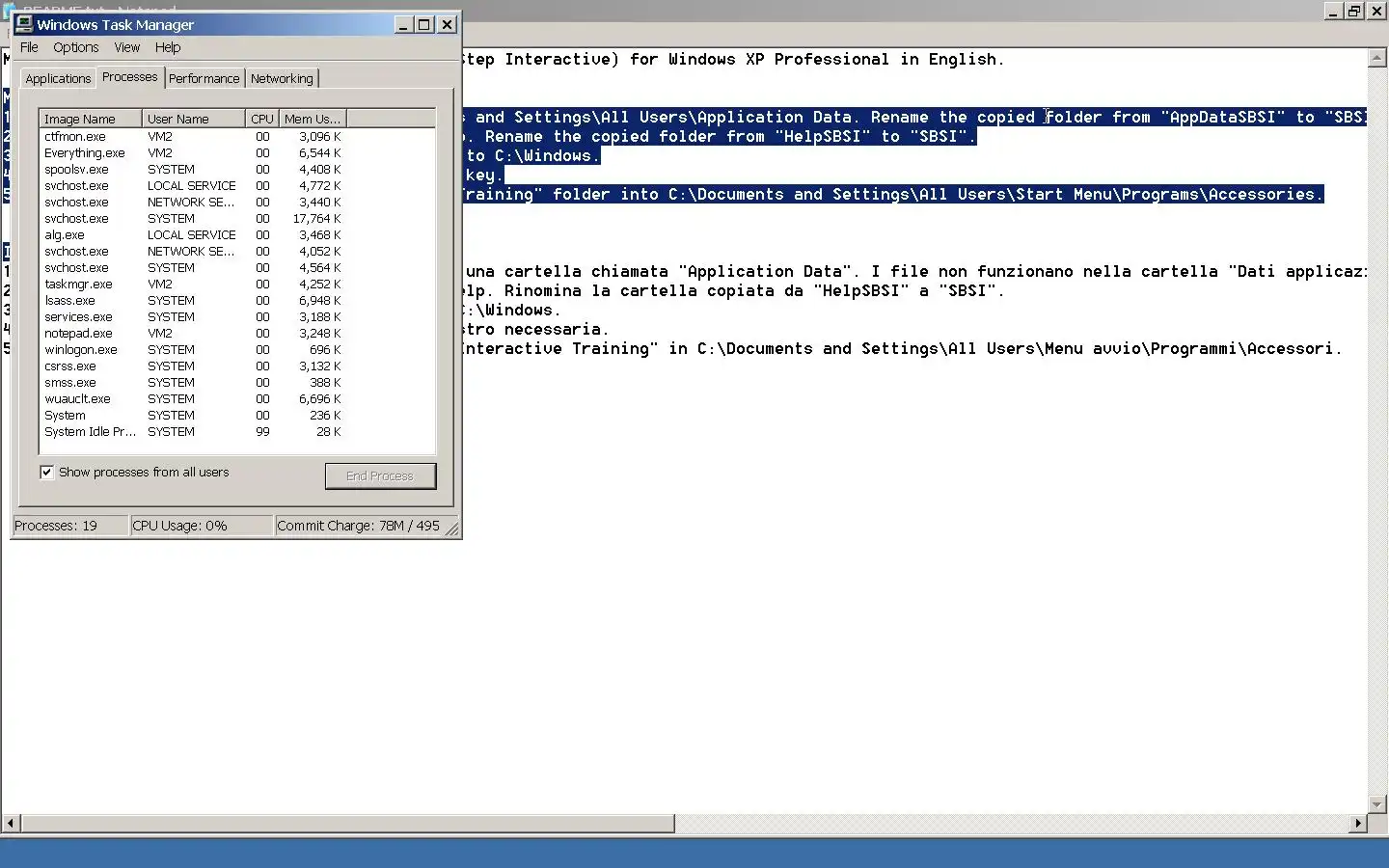
Task: Select csrss.exe process
Action: [193, 366]
